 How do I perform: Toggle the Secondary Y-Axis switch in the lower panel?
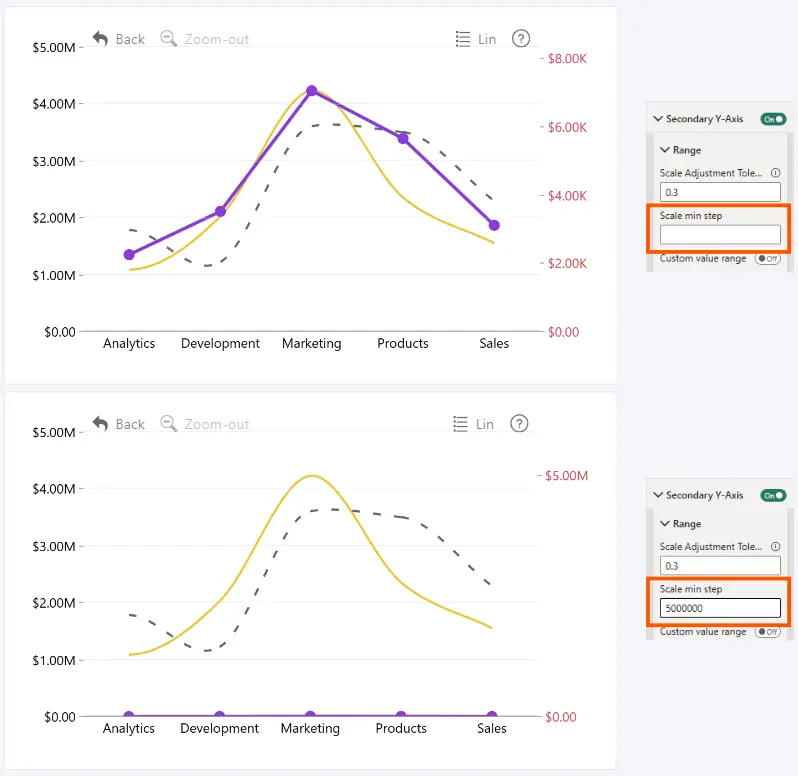point(773,496)
